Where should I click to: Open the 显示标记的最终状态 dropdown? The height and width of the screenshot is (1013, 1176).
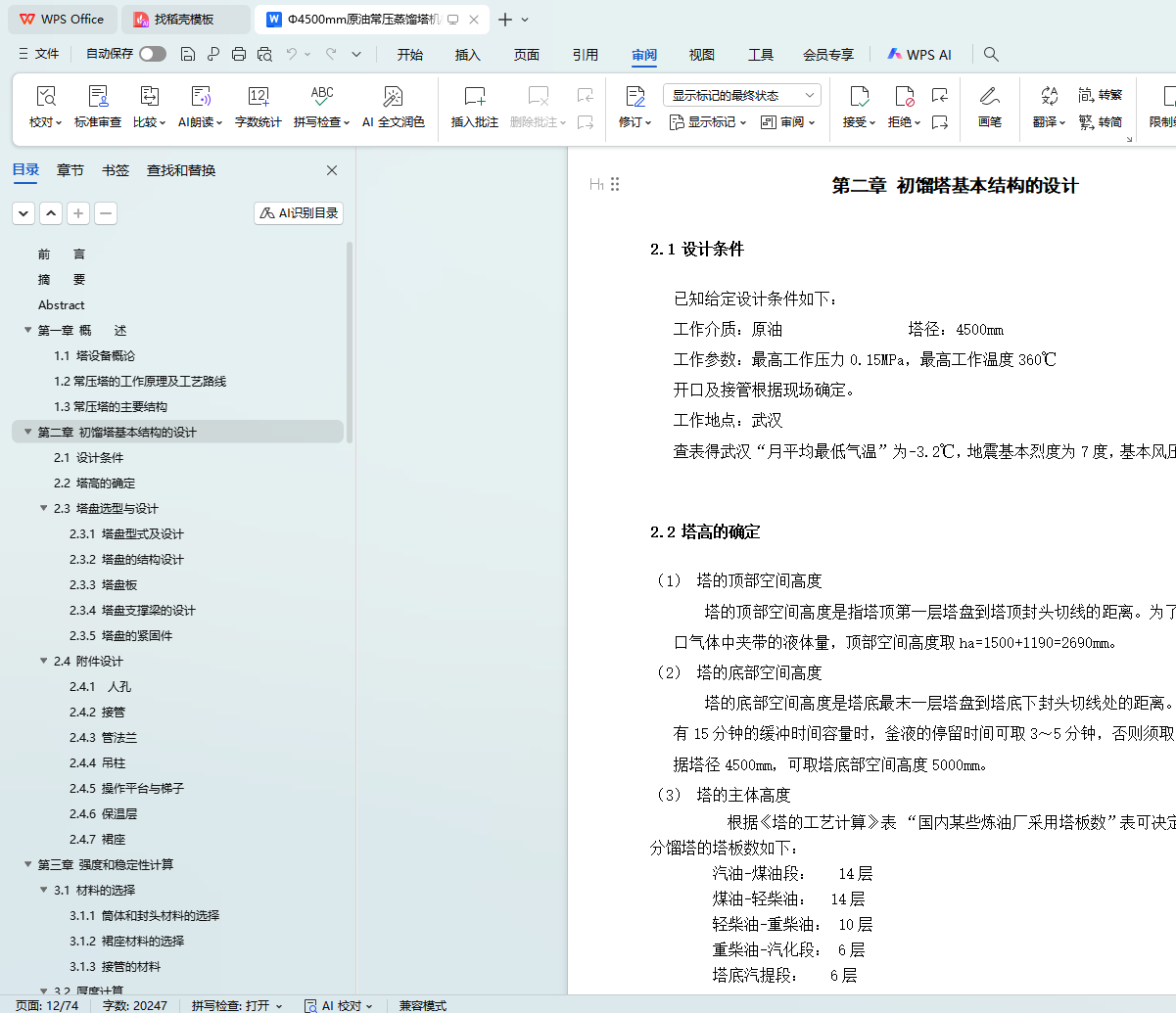point(741,95)
